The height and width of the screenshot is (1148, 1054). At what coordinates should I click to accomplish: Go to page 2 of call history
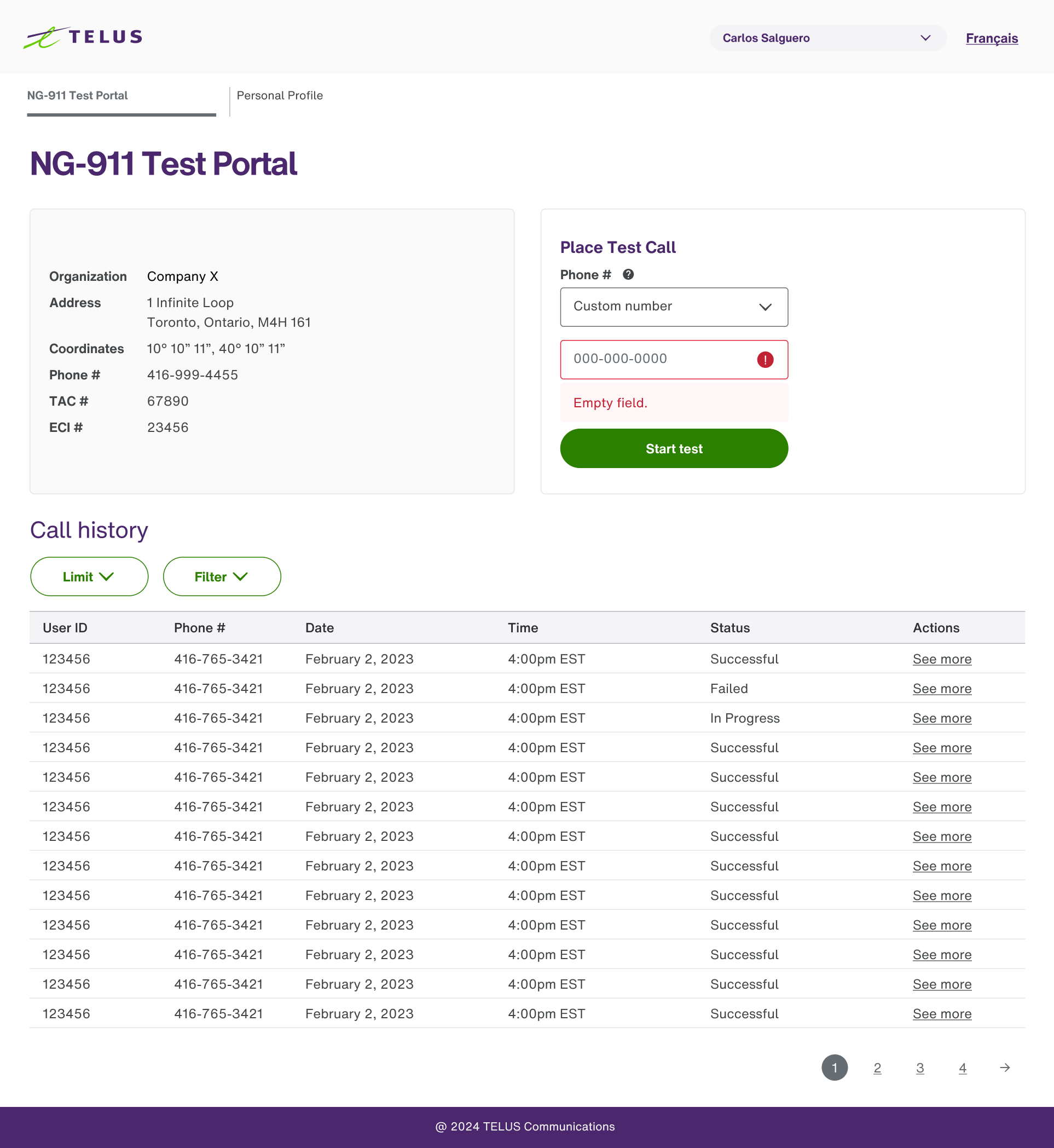pos(877,1068)
